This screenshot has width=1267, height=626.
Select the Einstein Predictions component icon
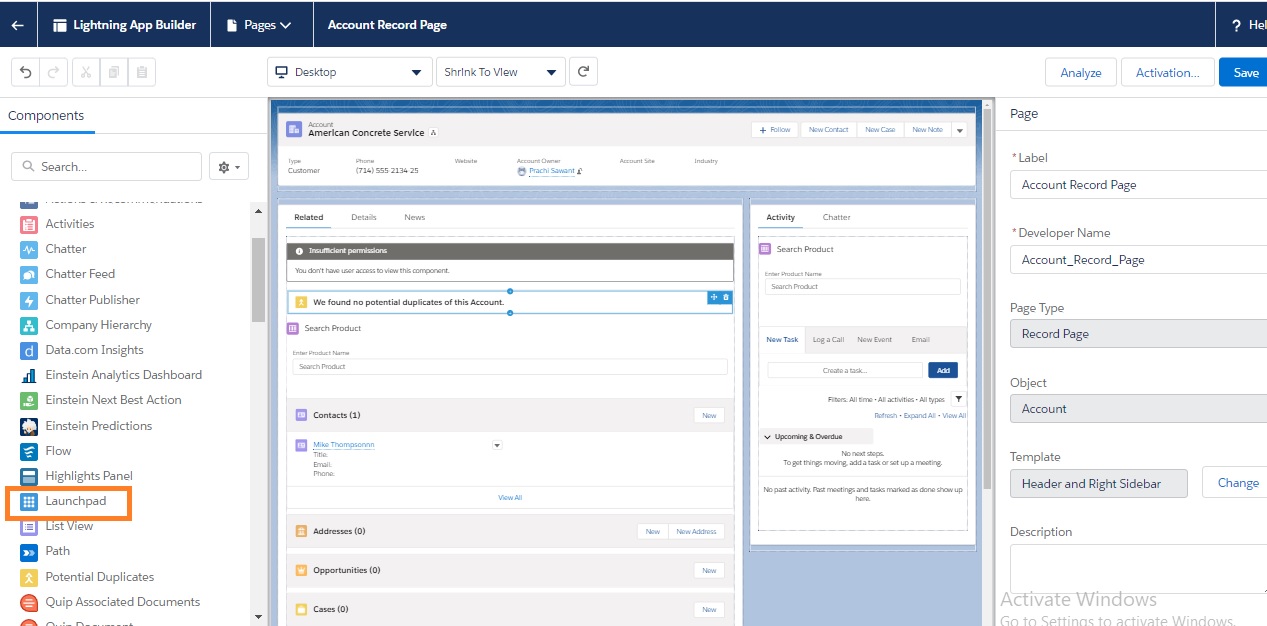tap(28, 426)
